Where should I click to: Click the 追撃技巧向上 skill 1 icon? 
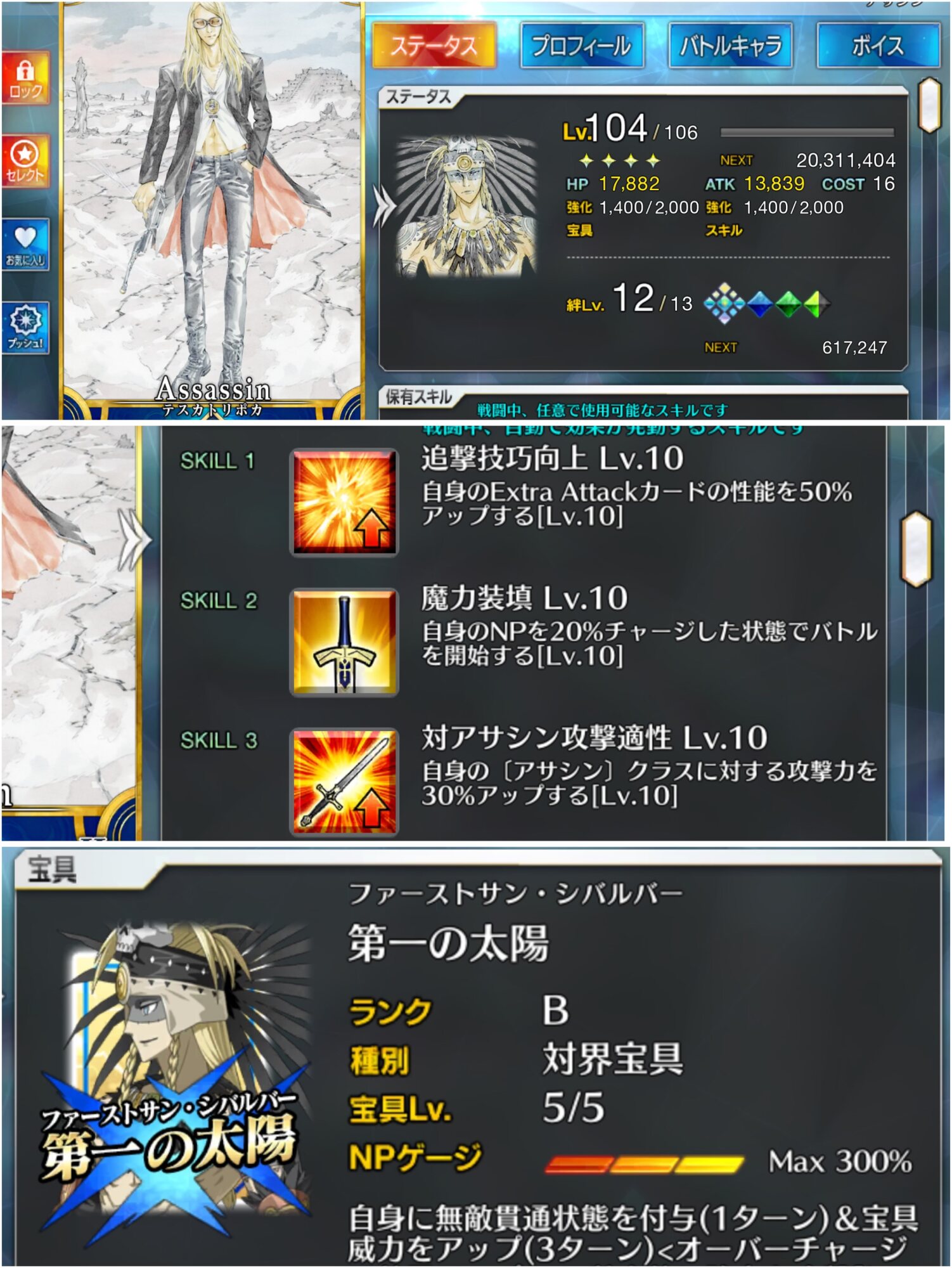(344, 502)
